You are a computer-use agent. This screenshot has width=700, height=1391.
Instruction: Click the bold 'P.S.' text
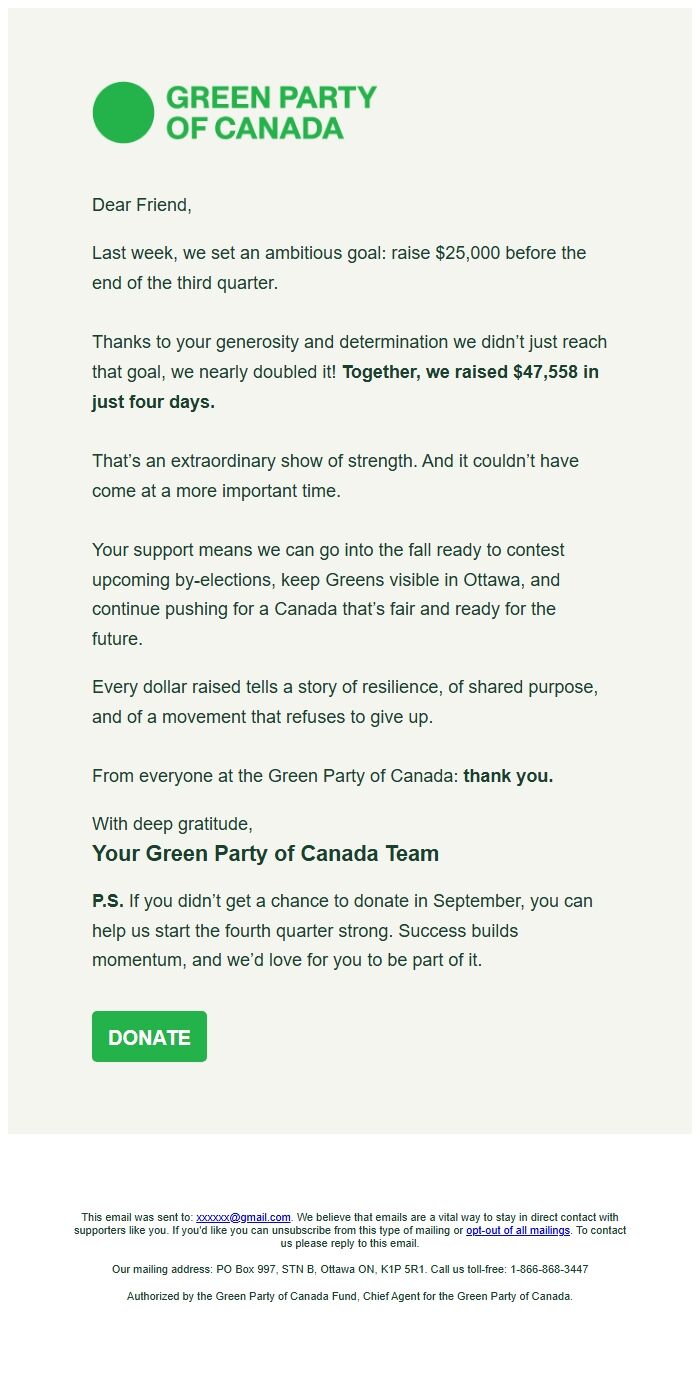click(x=107, y=901)
